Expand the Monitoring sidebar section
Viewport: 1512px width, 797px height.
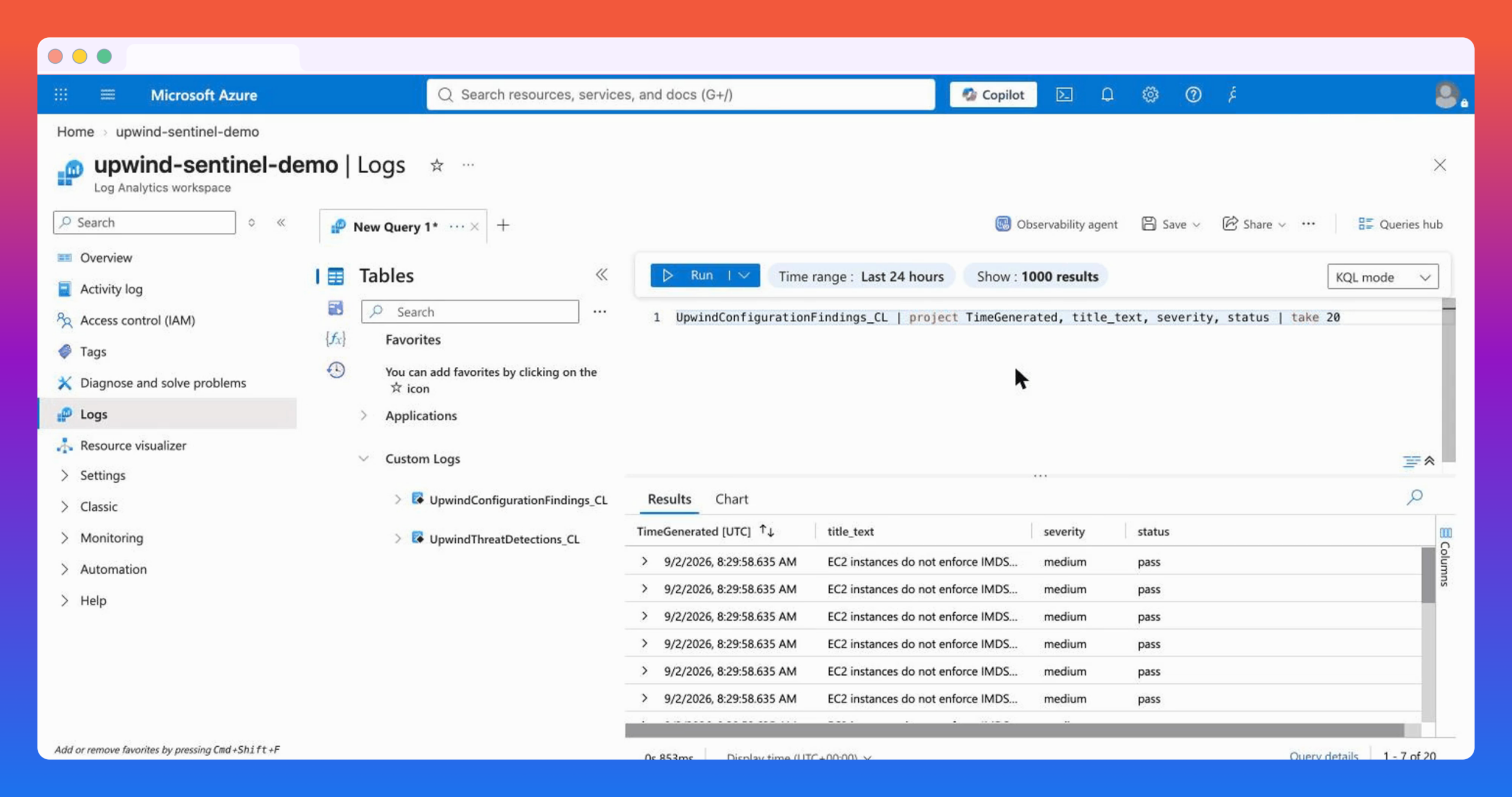(64, 538)
